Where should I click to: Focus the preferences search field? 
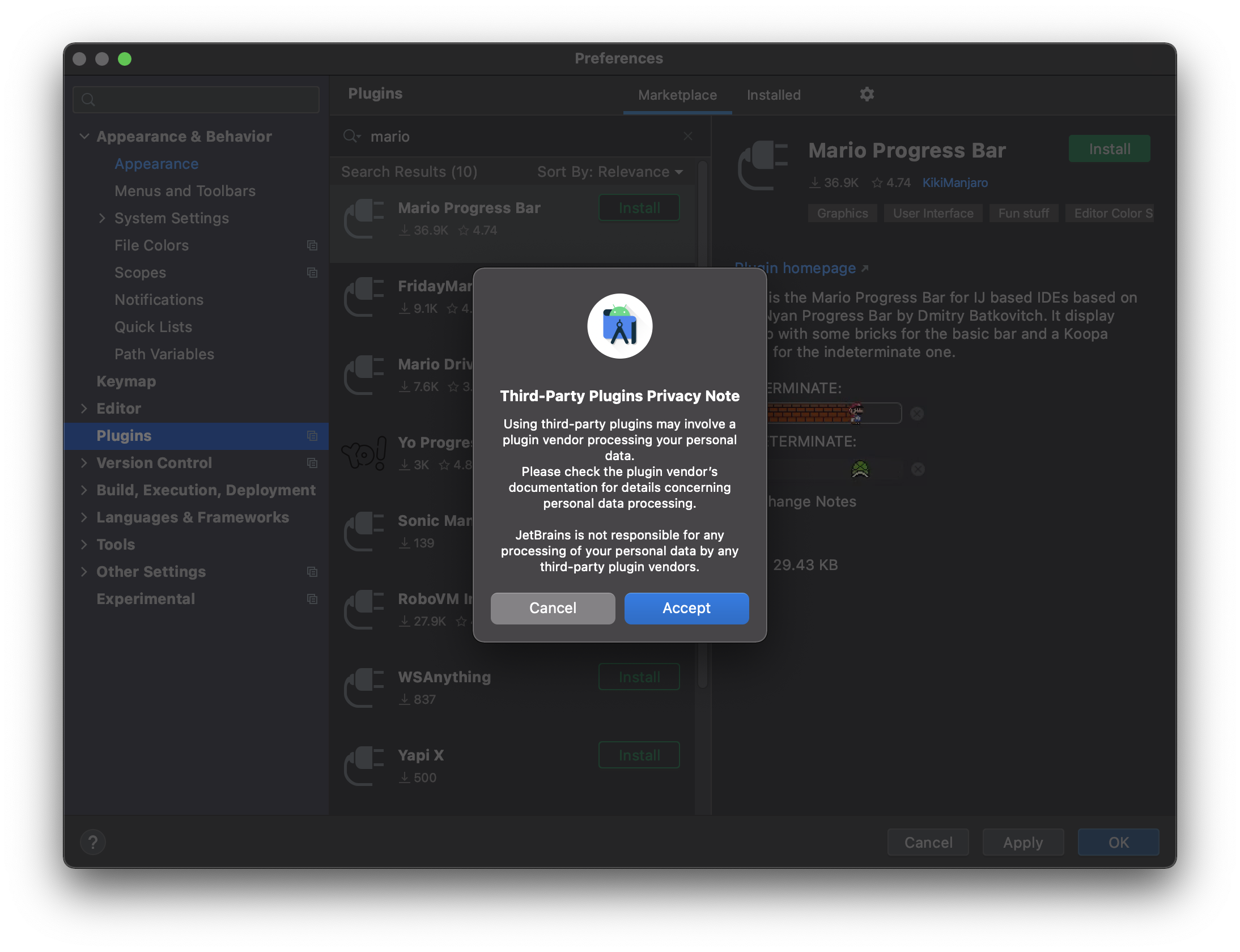(x=196, y=100)
